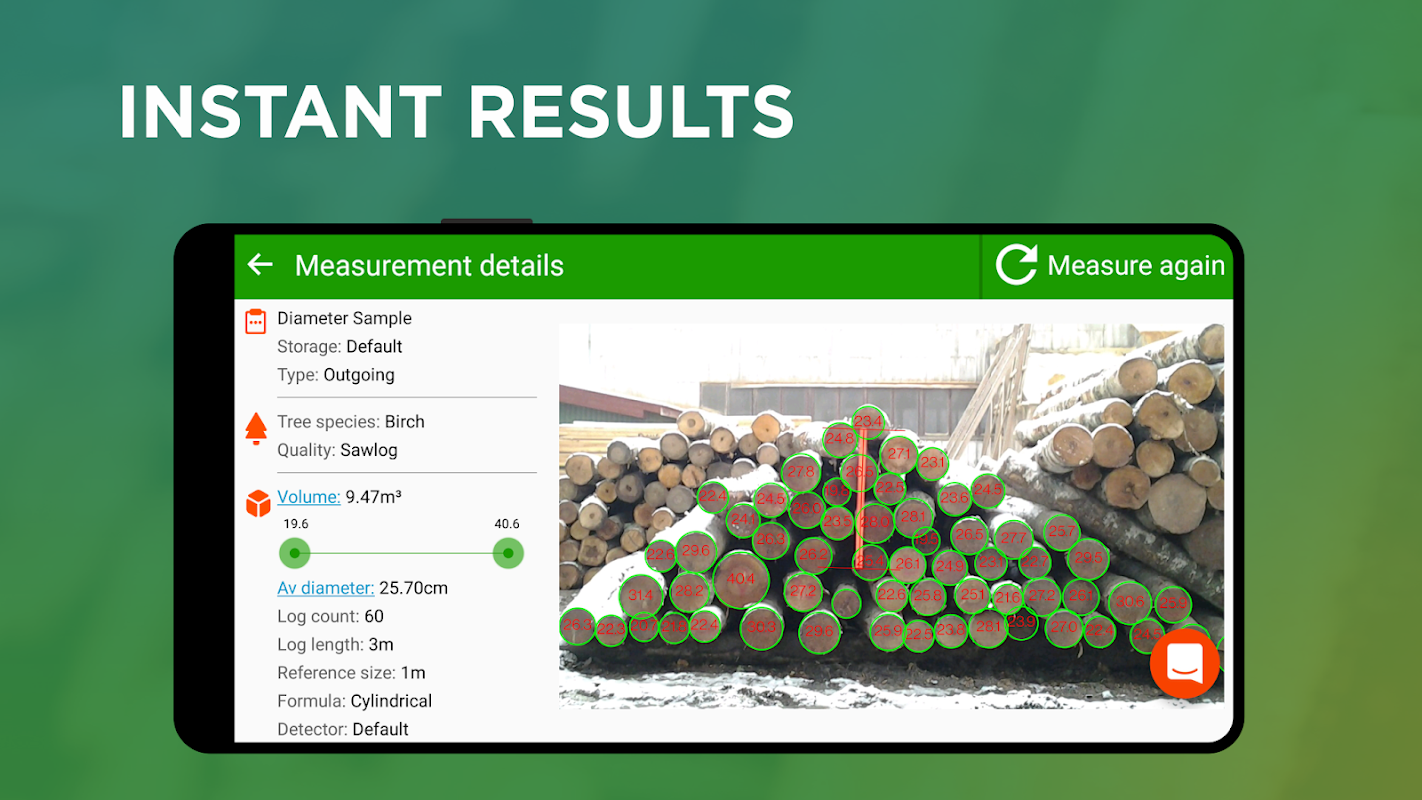
Task: Open the Volume link
Action: [x=309, y=497]
